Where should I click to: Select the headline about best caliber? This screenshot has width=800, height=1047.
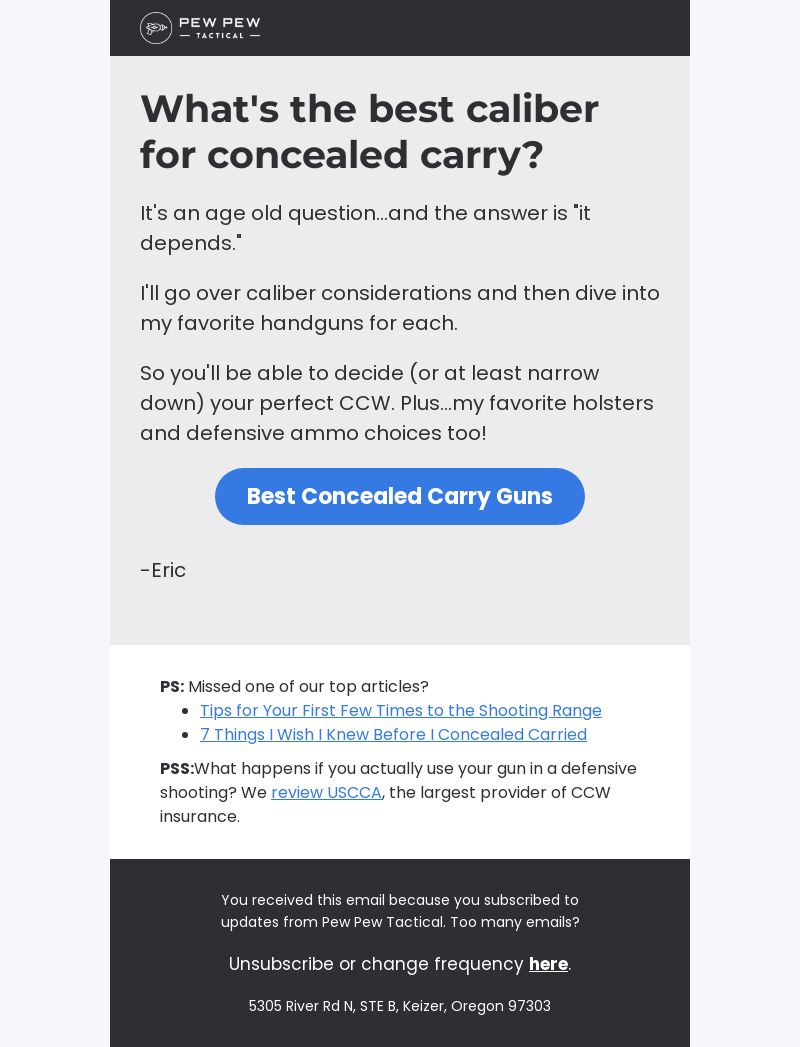click(369, 132)
